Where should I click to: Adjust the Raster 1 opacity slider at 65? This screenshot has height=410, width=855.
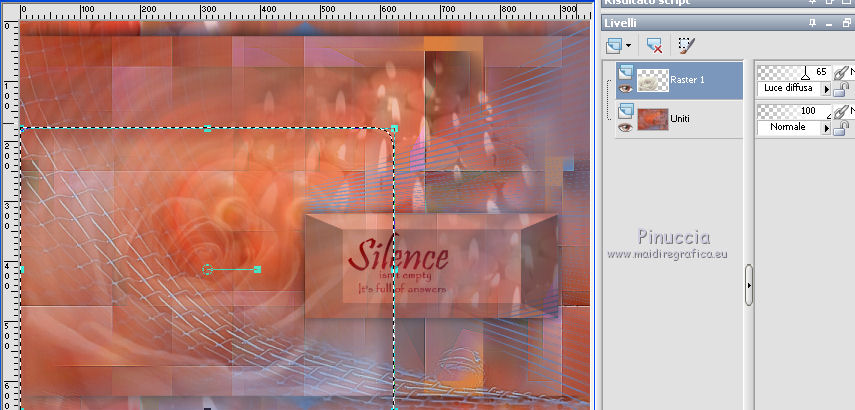tap(794, 72)
